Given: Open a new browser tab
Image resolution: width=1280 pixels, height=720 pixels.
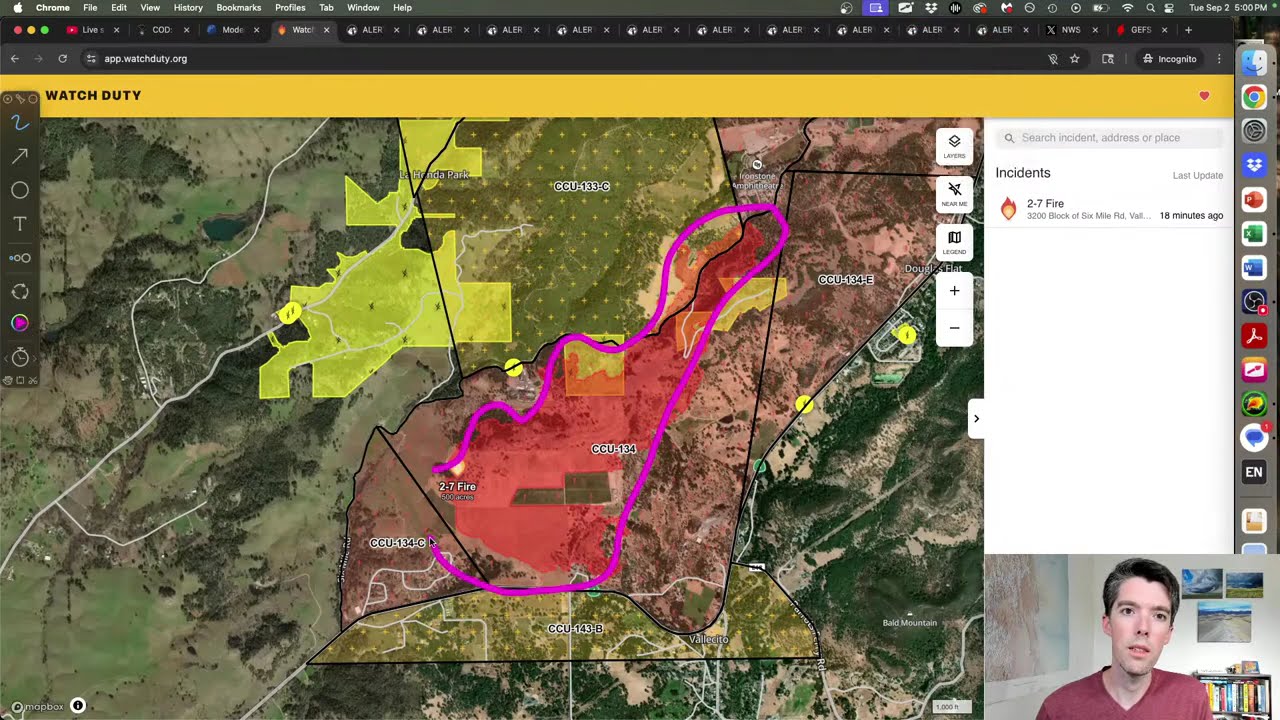Looking at the screenshot, I should point(1188,30).
